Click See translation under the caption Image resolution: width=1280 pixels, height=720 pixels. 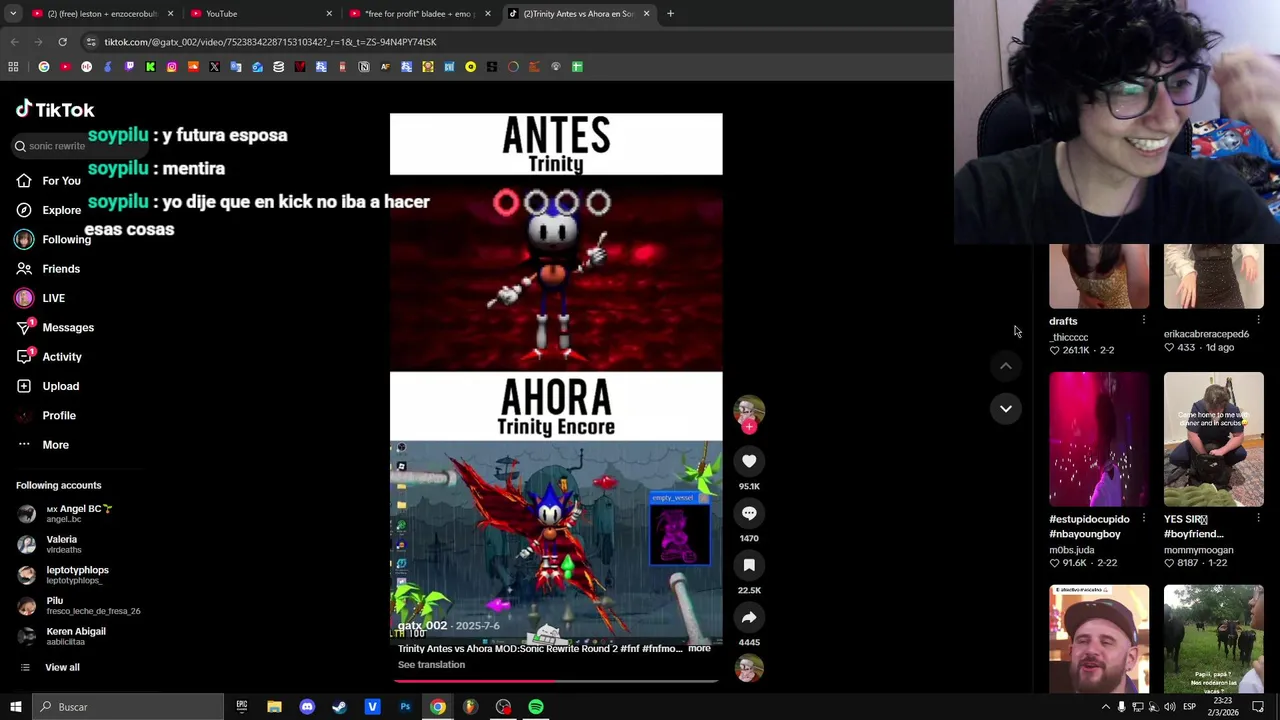click(x=431, y=665)
